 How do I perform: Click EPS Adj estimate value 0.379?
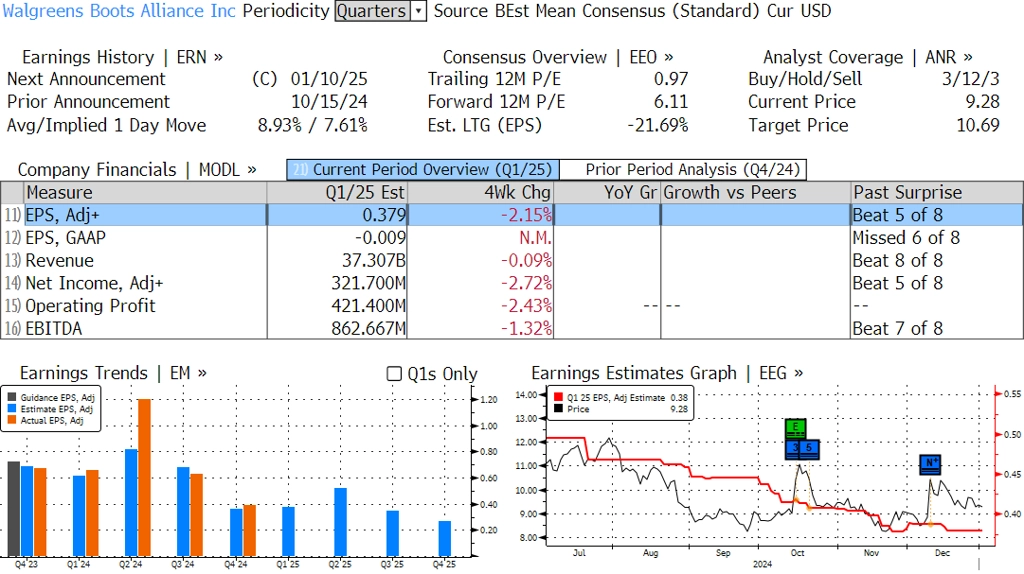point(384,215)
